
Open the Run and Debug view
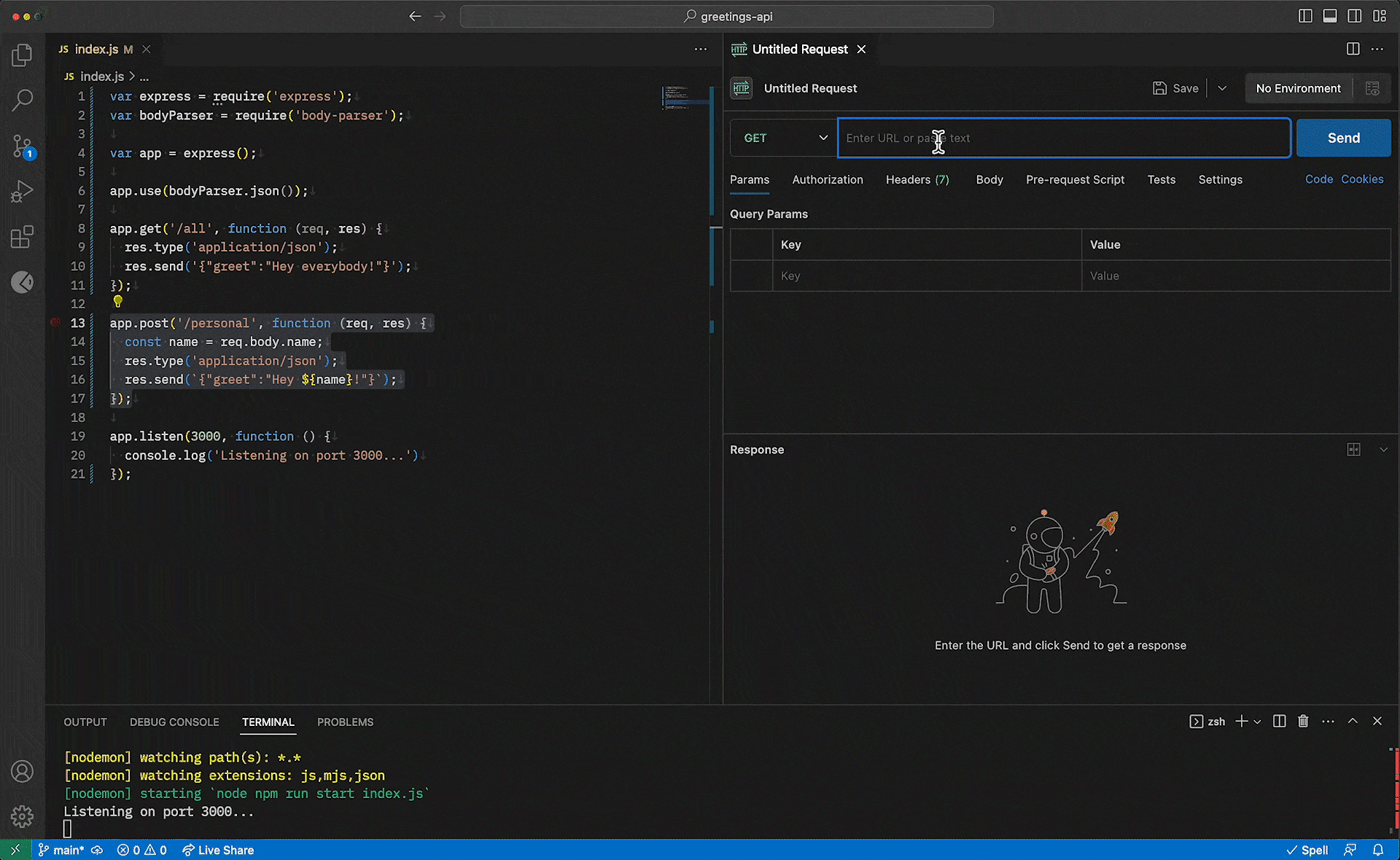(22, 192)
